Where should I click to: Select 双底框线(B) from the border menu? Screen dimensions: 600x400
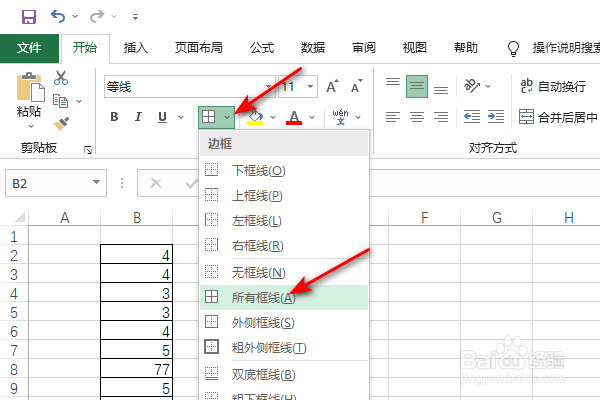click(284, 375)
